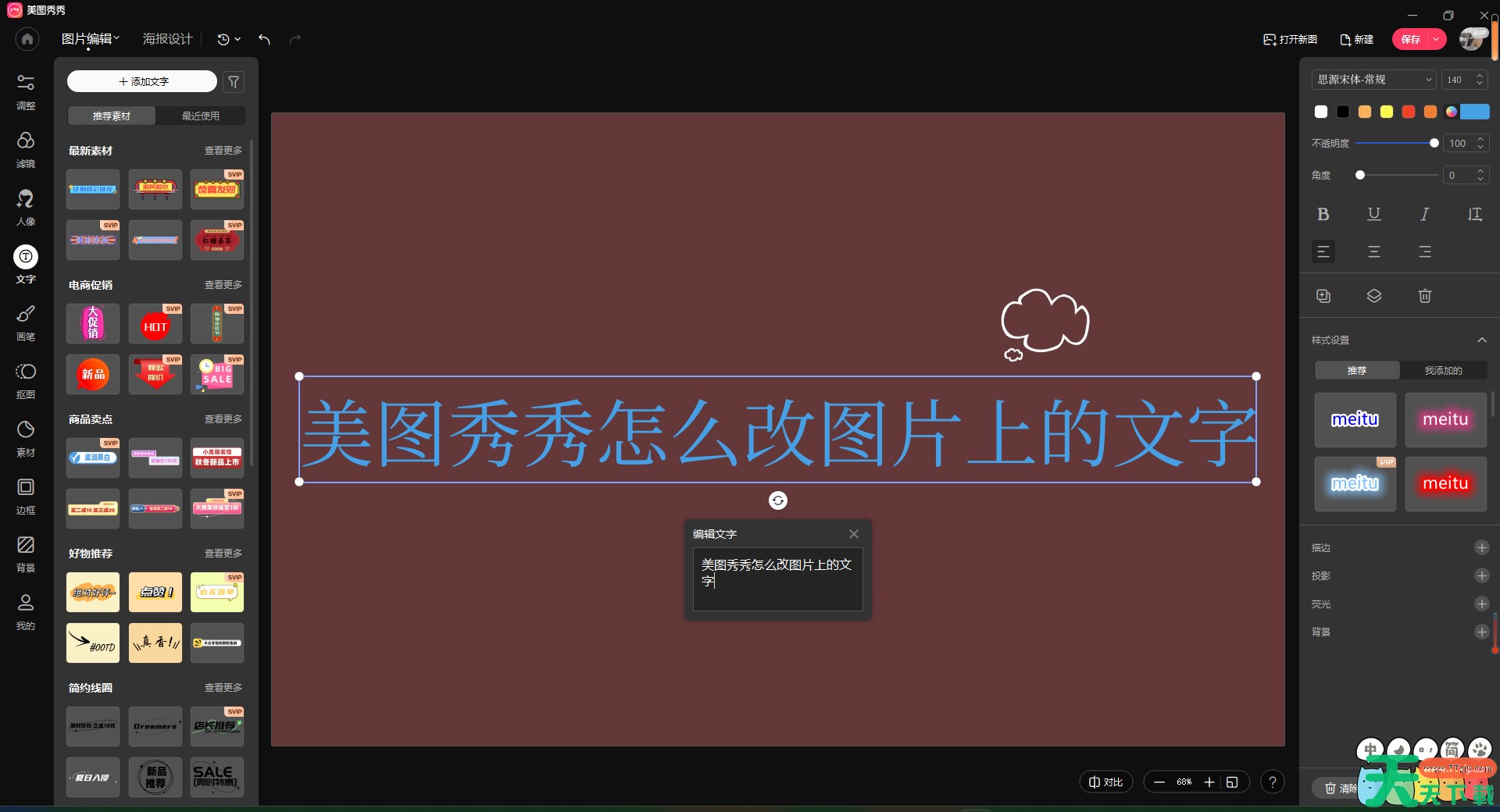Image resolution: width=1500 pixels, height=812 pixels.
Task: Select the 推荐 style tab
Action: click(x=1357, y=370)
